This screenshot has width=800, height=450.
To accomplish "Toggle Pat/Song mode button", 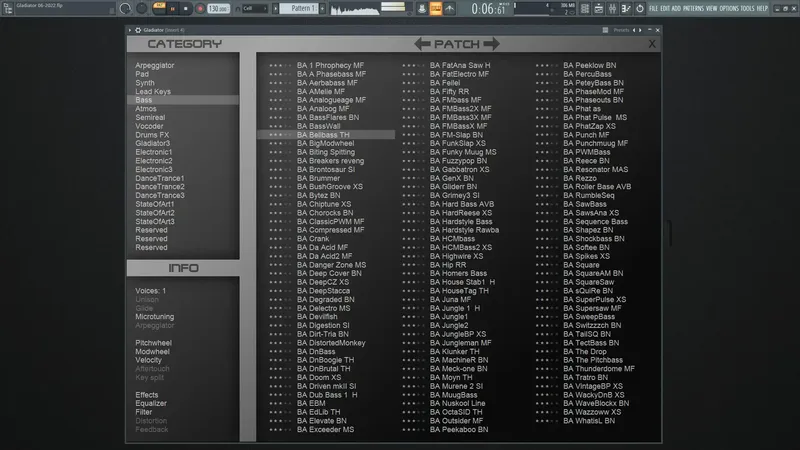I will pyautogui.click(x=159, y=7).
